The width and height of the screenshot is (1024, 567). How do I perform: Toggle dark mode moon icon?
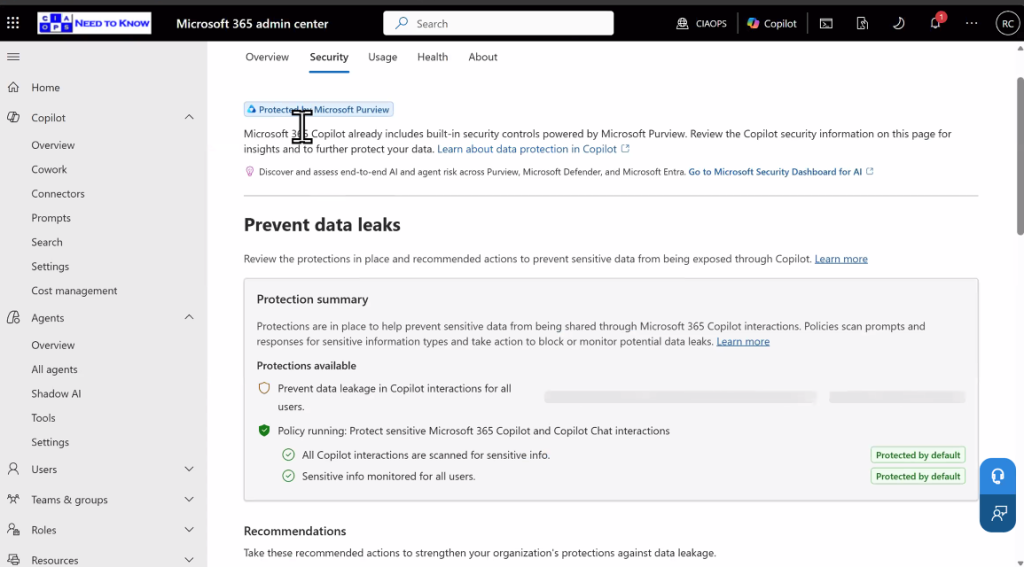[899, 24]
